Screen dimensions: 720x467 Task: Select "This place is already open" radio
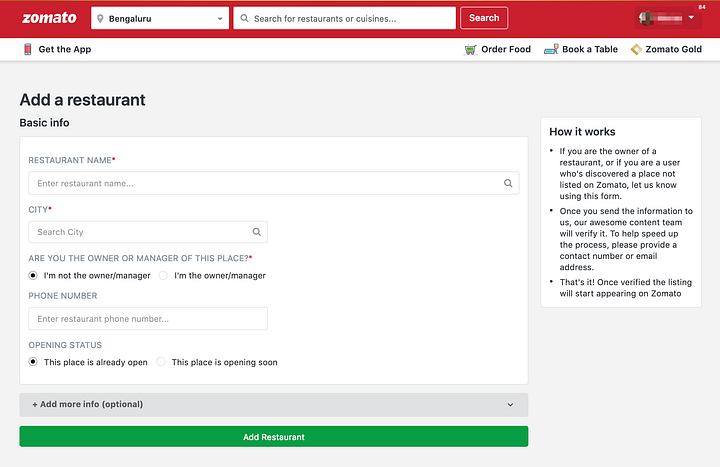point(33,362)
